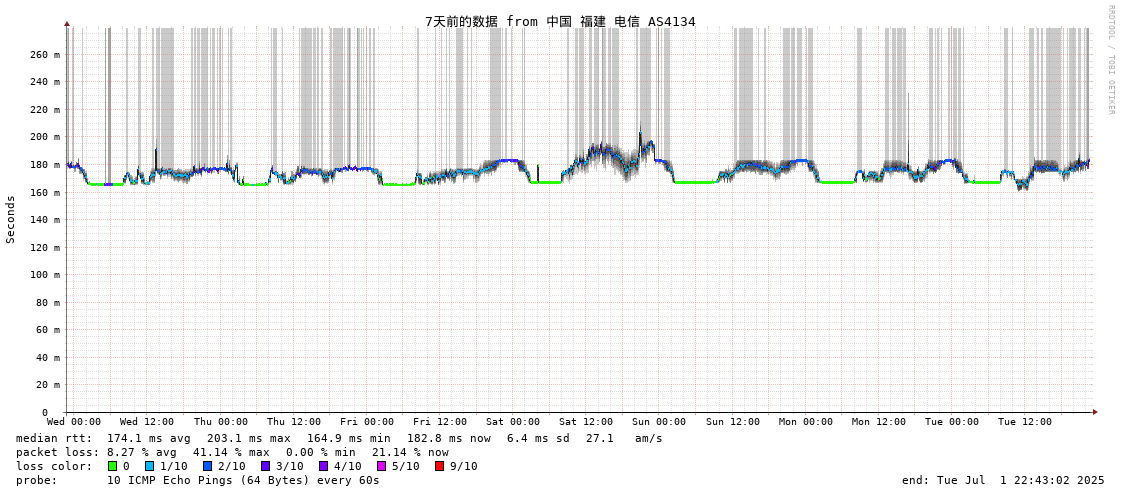Click the 'Fri 12:00' time axis label

click(440, 423)
